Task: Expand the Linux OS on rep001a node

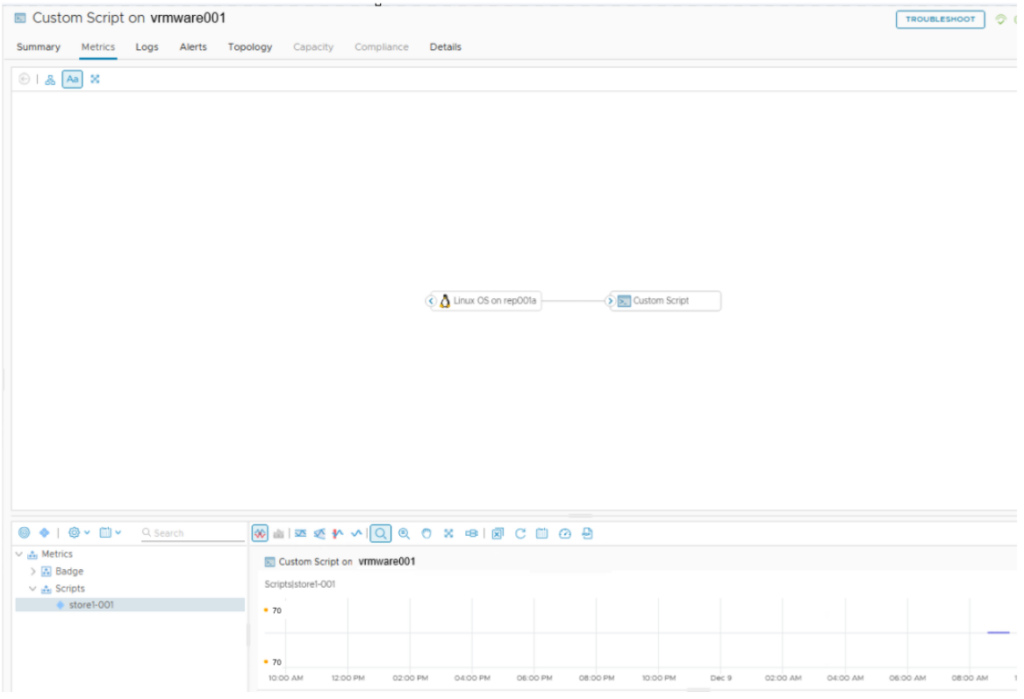Action: 431,301
